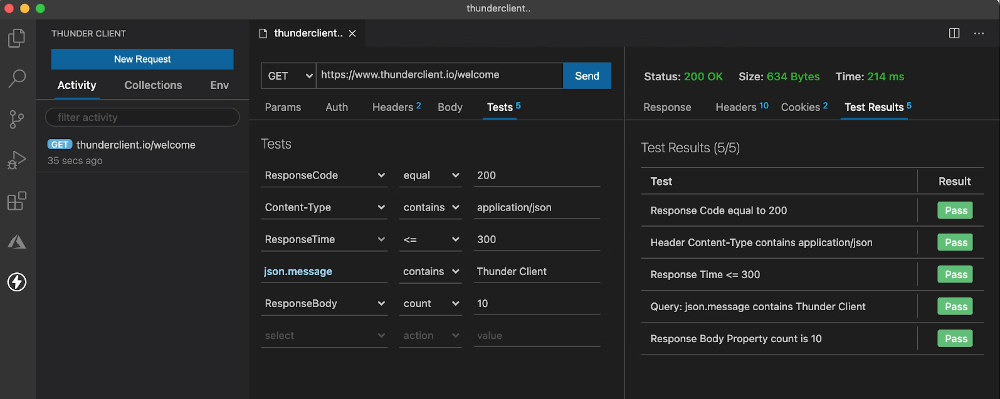Click the empty value placeholder field

[x=537, y=335]
